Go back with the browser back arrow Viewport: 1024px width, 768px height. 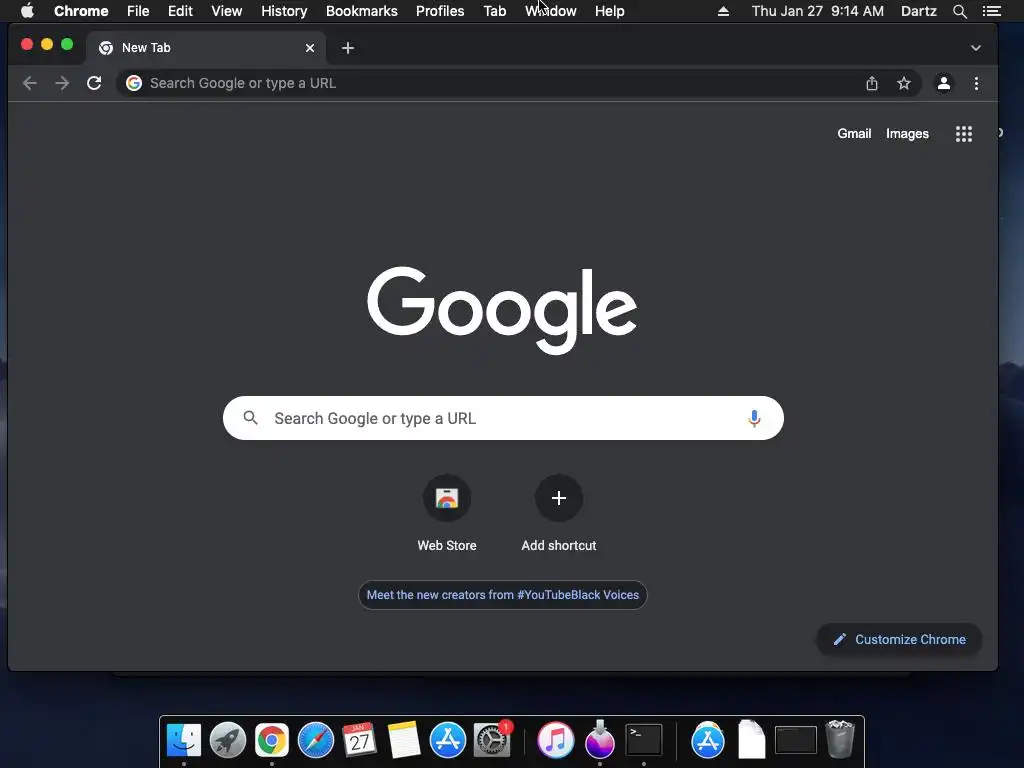point(29,83)
